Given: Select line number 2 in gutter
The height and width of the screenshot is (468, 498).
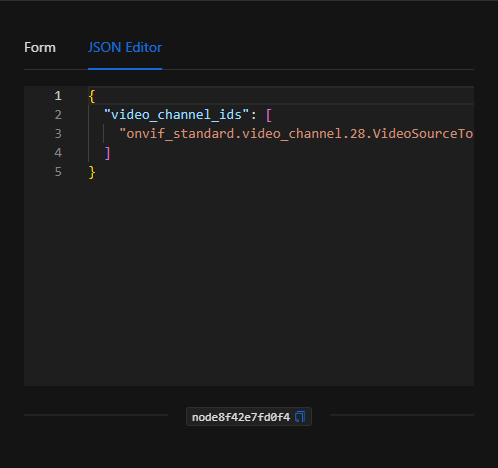Looking at the screenshot, I should pyautogui.click(x=58, y=115).
